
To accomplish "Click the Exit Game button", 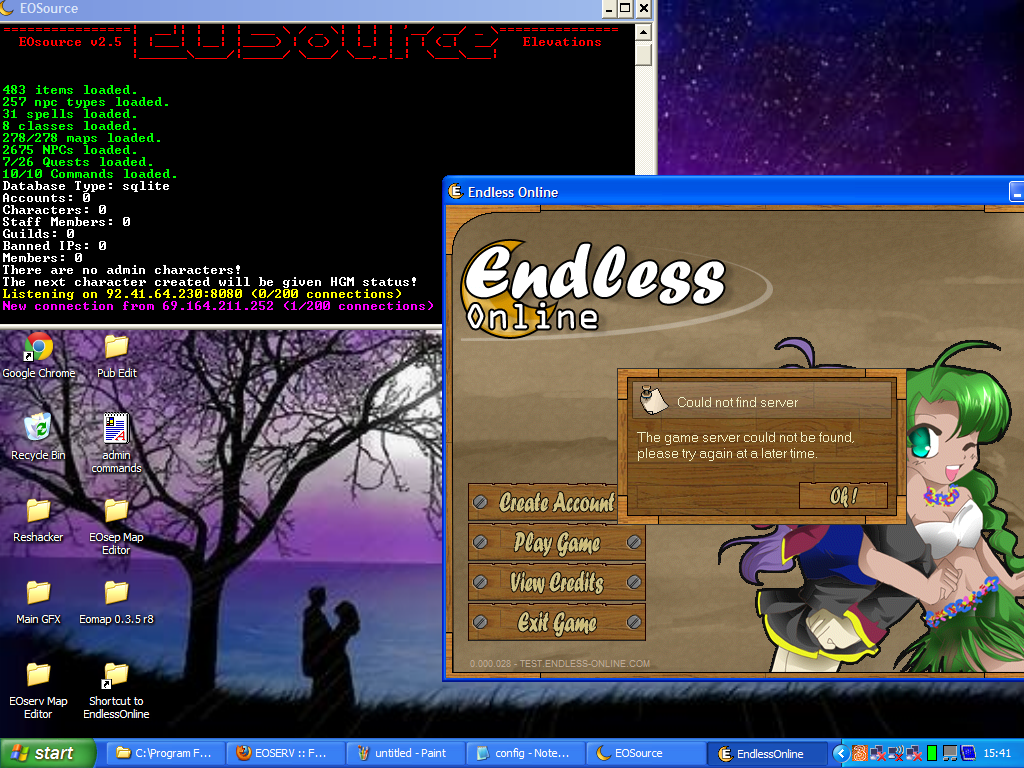I will coord(557,622).
